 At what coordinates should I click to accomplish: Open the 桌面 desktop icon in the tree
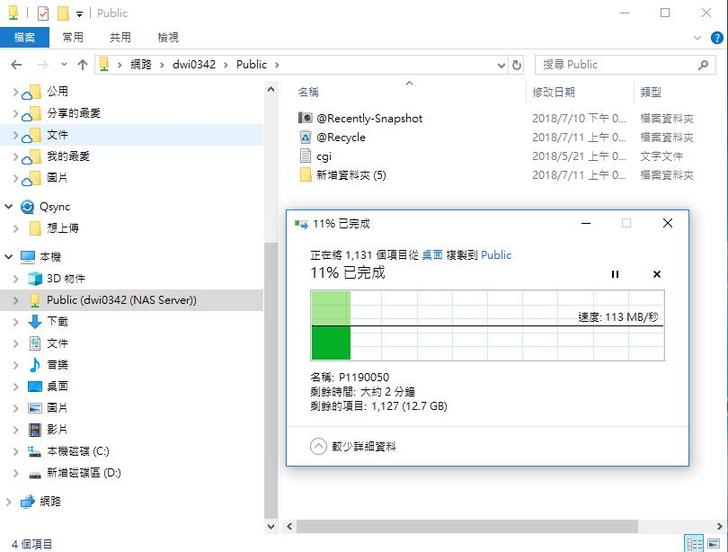pos(35,386)
